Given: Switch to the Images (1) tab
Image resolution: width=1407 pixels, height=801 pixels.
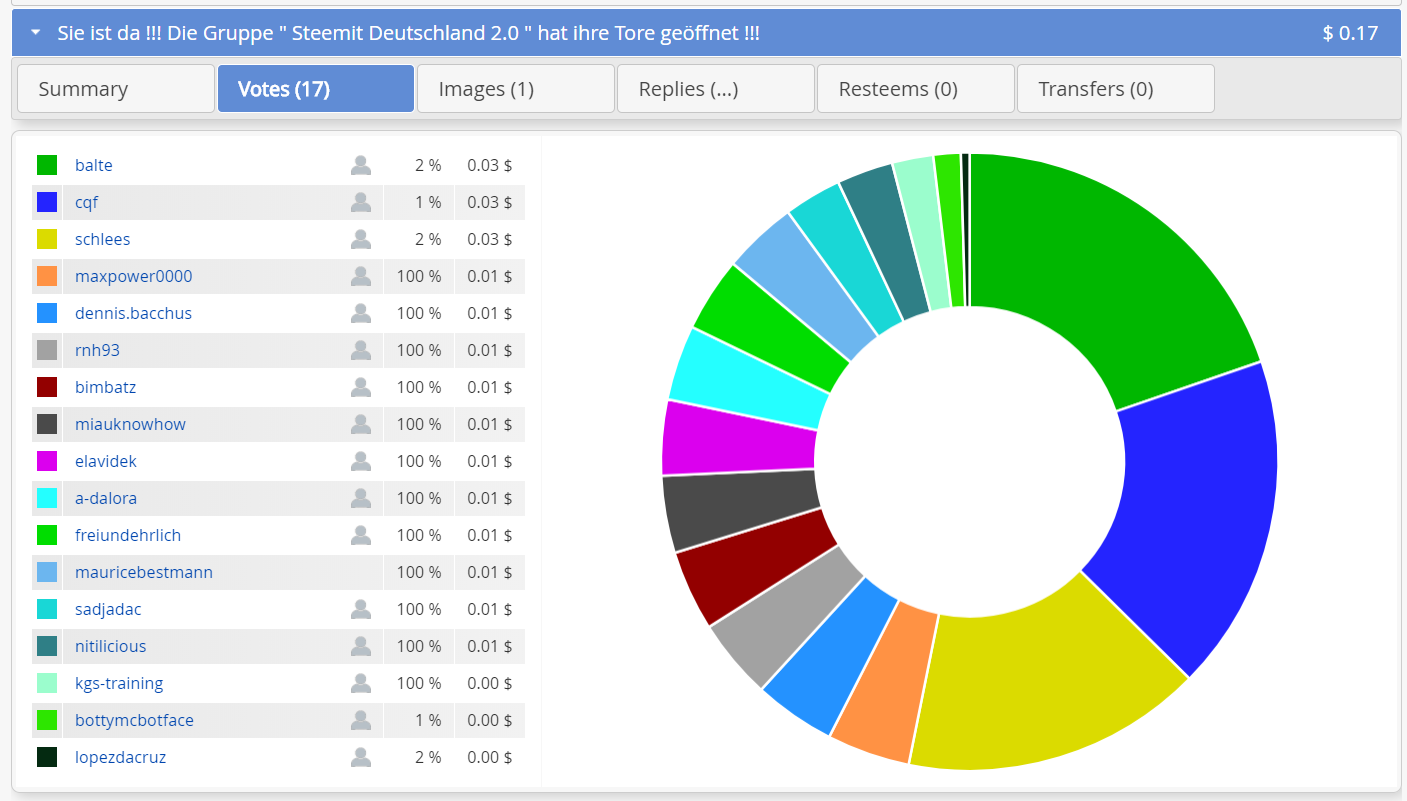Looking at the screenshot, I should 516,89.
